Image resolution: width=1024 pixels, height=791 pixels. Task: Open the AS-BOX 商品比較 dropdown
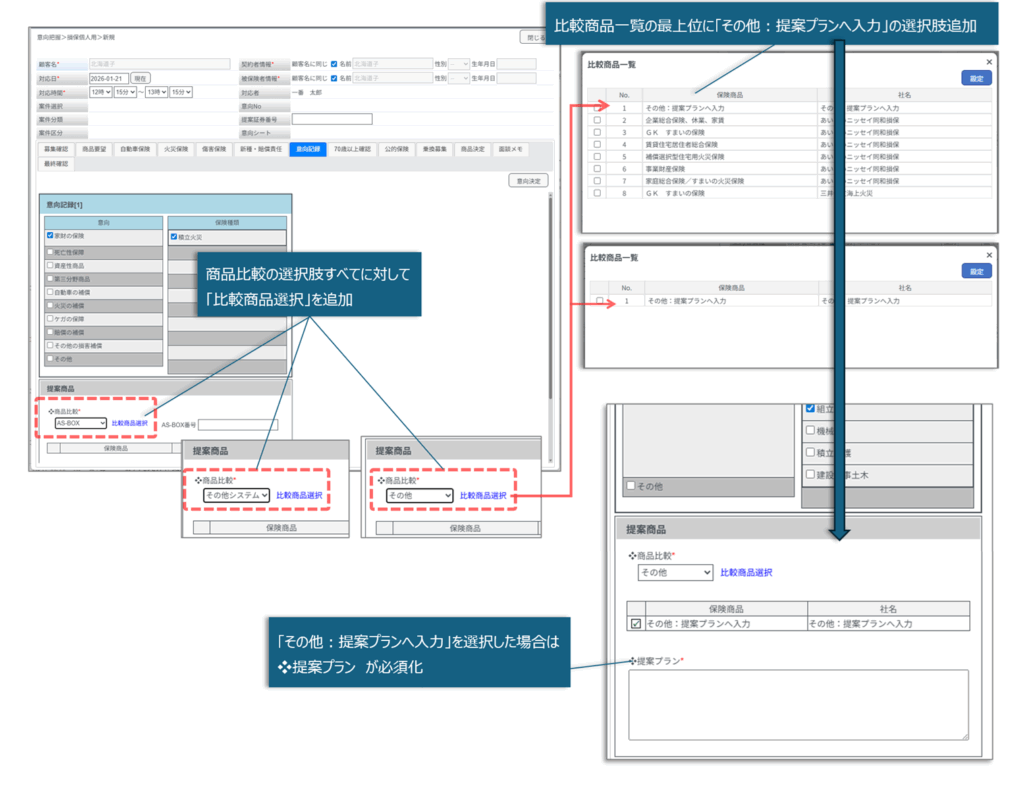80,423
